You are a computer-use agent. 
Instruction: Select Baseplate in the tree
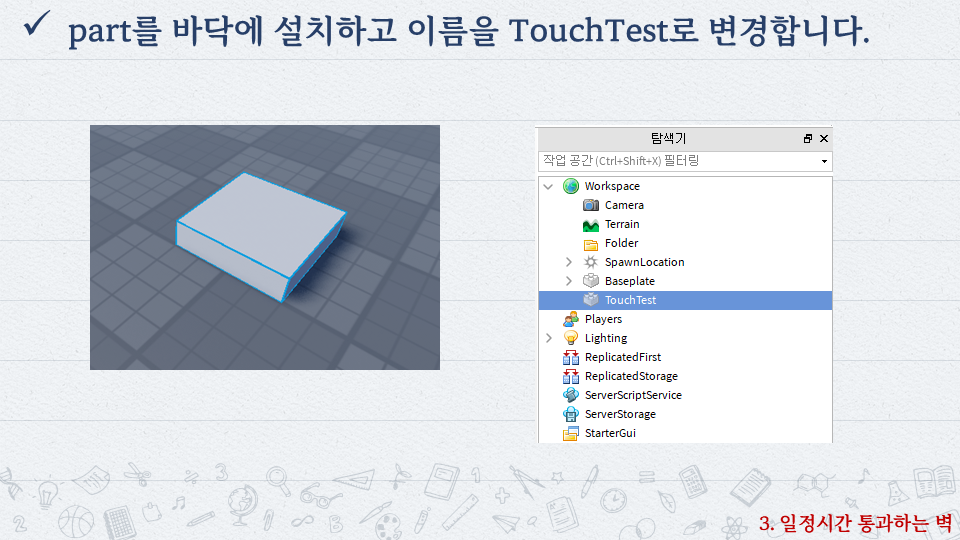630,281
